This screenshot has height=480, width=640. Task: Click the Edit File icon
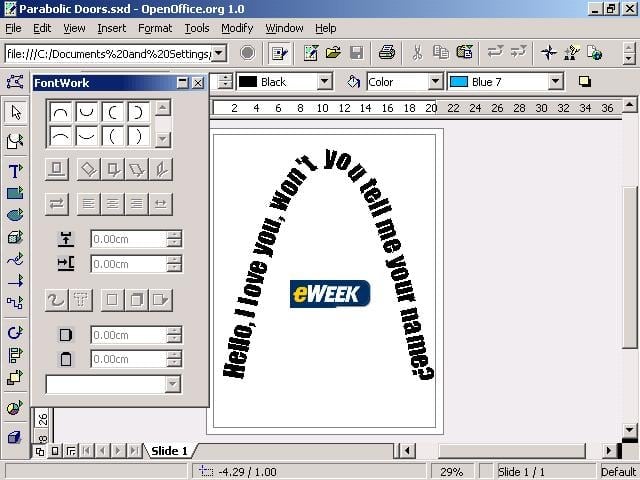(280, 53)
